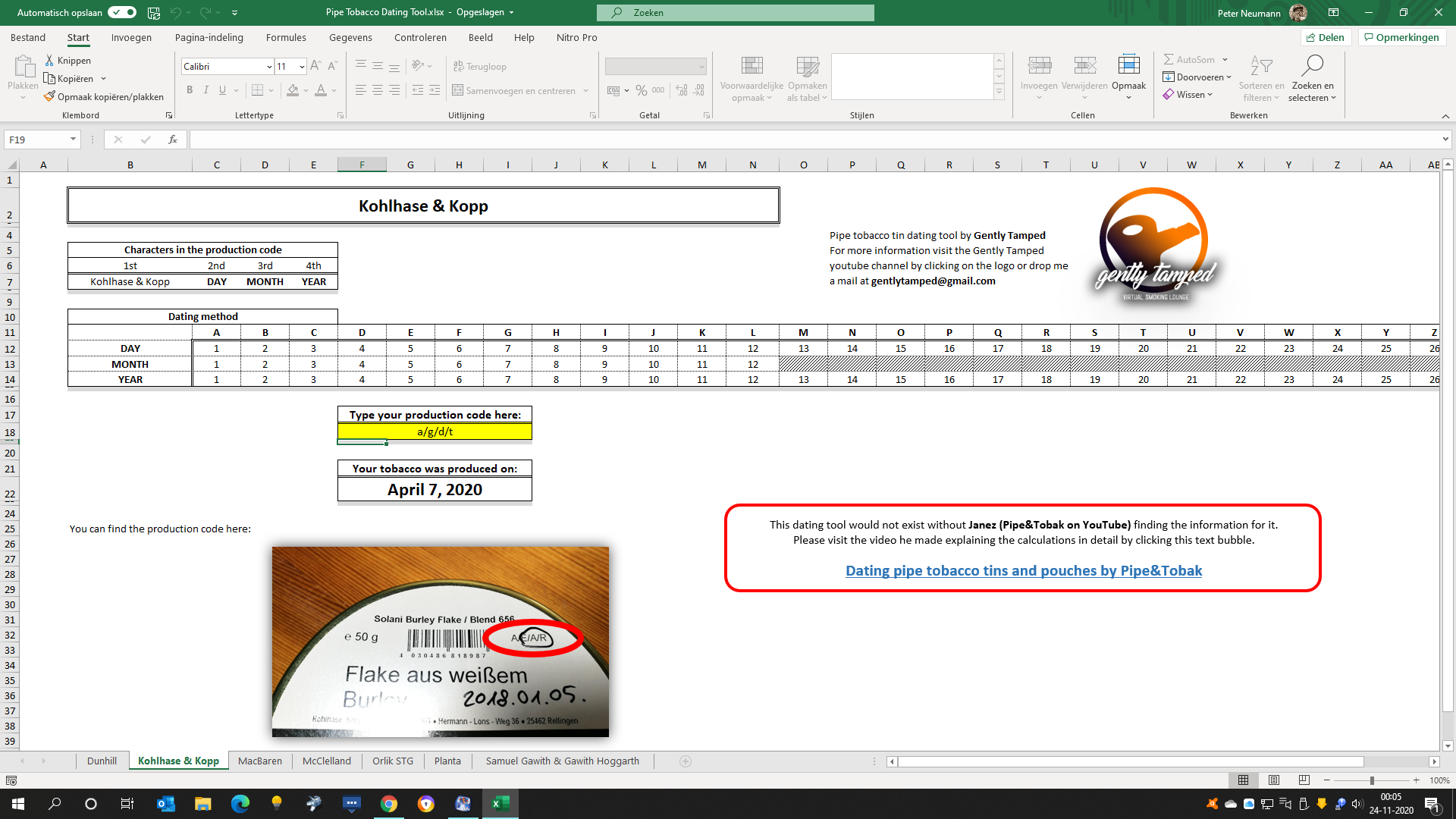Click the Save icon in title bar
This screenshot has width=1456, height=819.
coord(154,13)
